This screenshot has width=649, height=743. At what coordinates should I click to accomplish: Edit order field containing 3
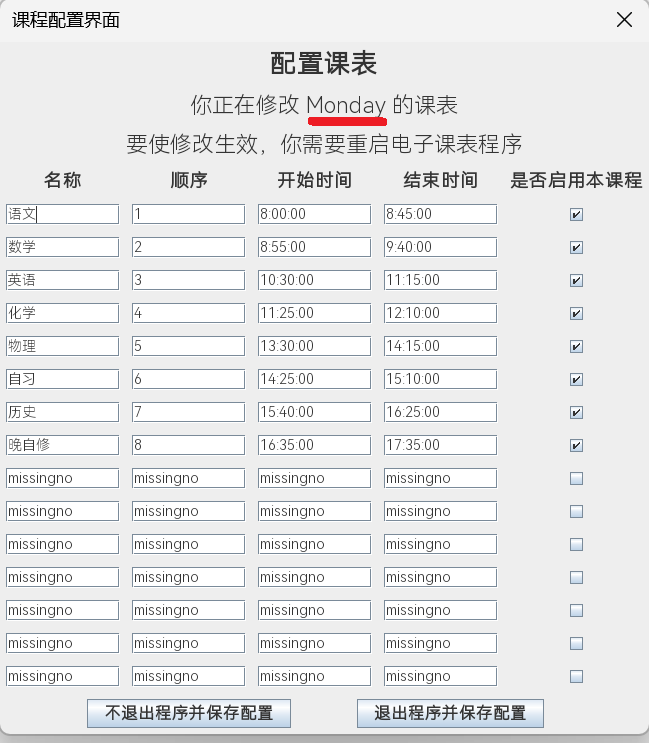click(189, 280)
